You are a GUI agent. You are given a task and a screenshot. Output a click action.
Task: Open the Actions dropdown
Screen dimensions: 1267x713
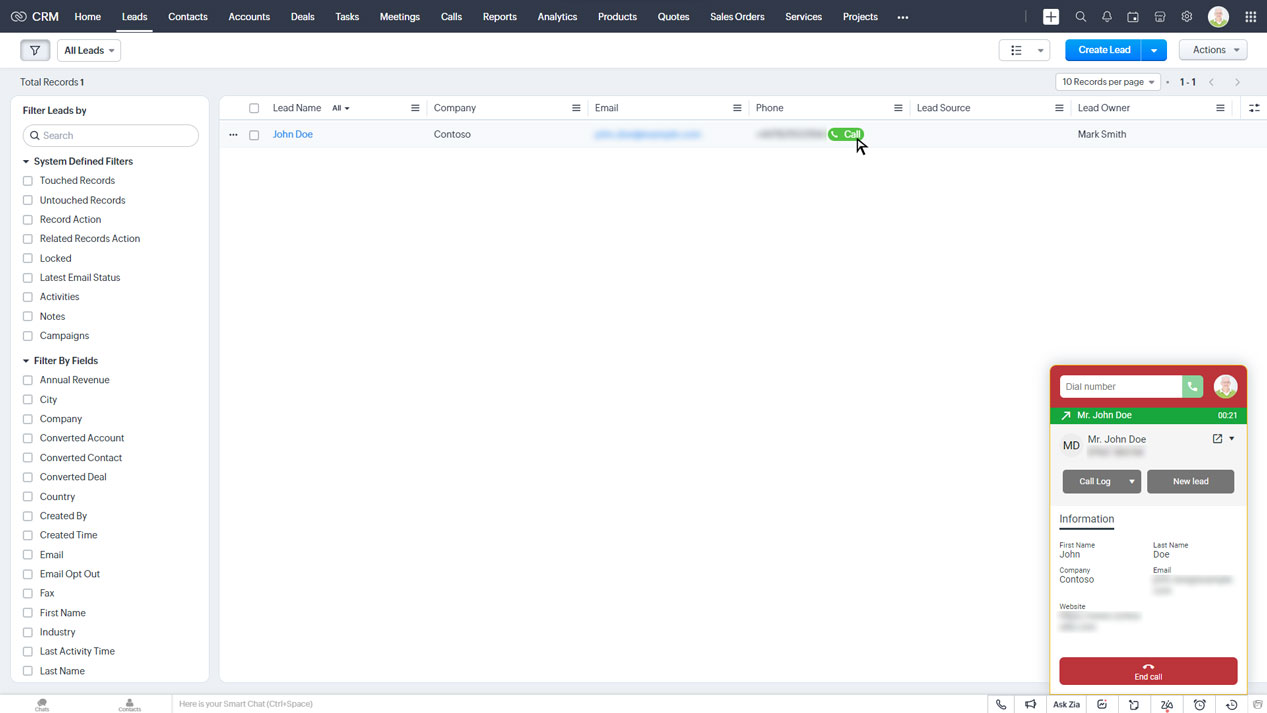[1213, 50]
